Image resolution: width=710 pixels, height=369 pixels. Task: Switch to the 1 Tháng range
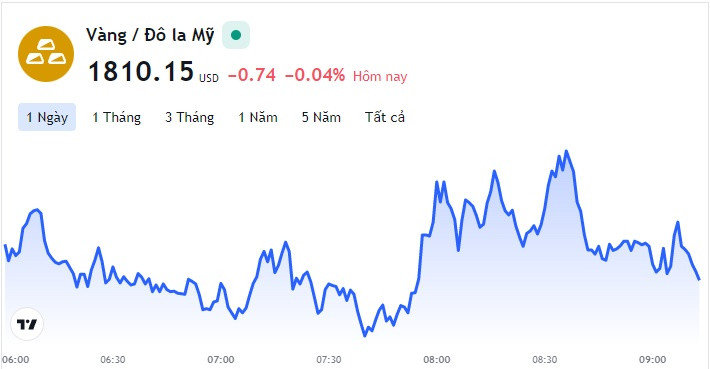pos(116,117)
